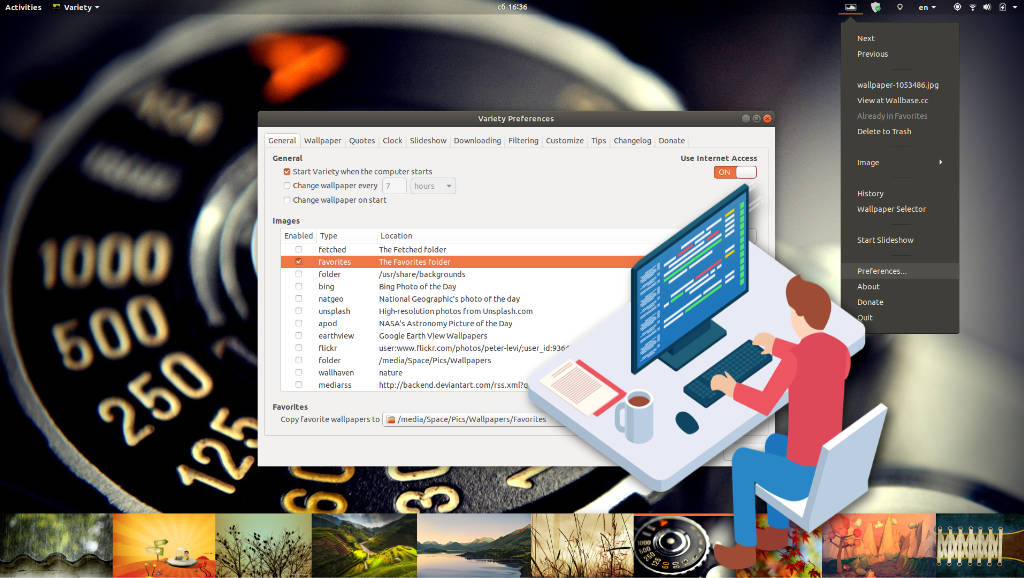Click the Enabled column header

[x=298, y=236]
